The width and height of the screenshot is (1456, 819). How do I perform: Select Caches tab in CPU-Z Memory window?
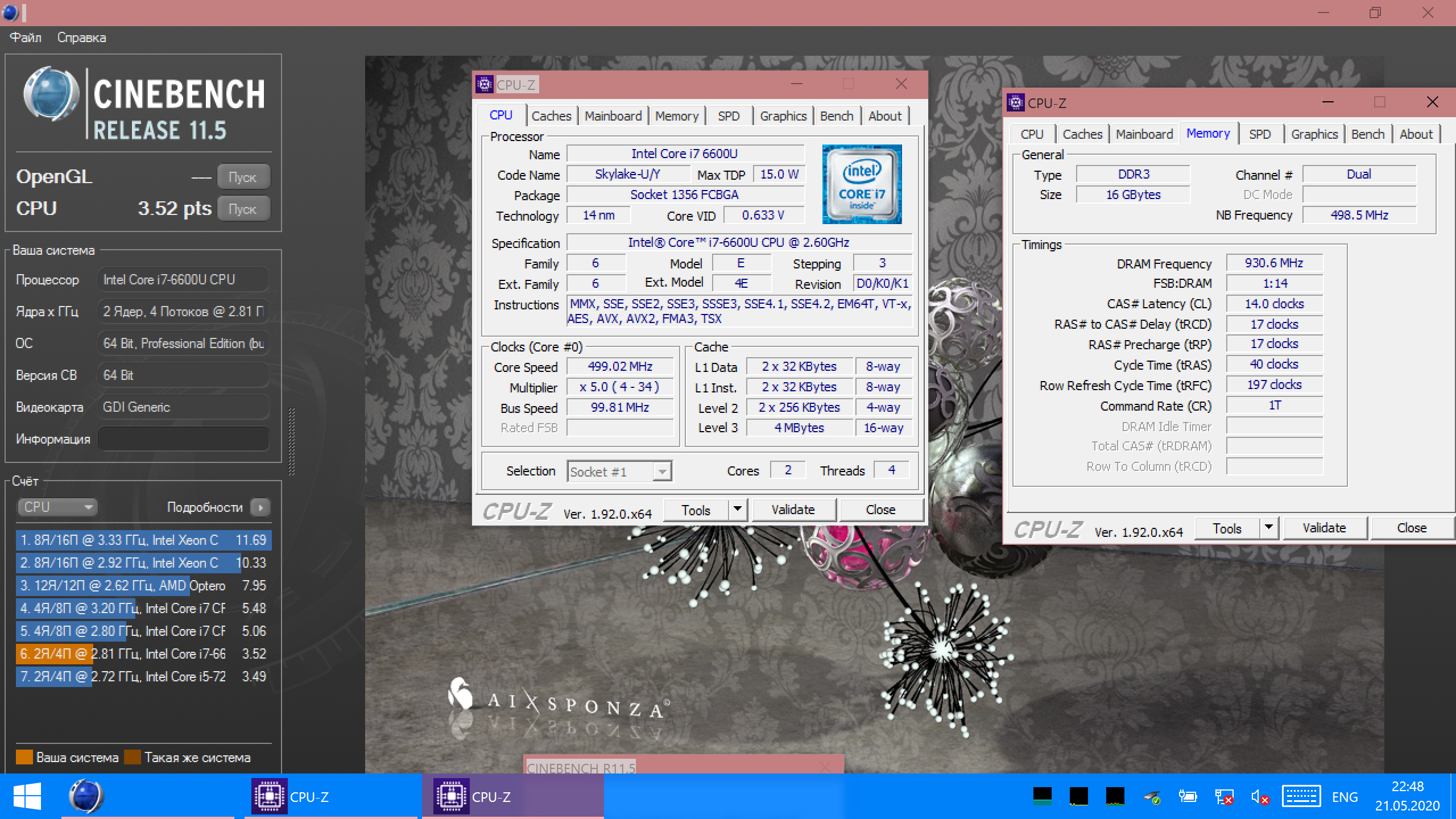coord(1082,134)
